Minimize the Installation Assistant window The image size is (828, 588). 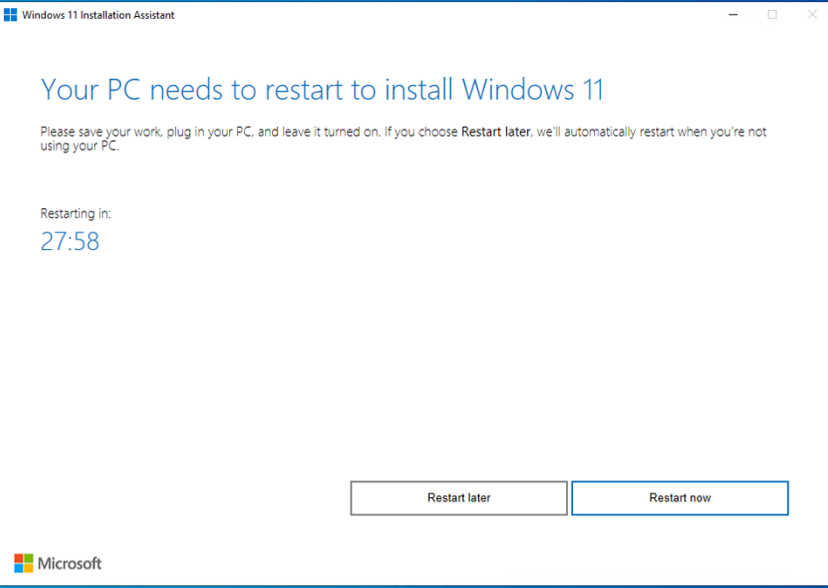[733, 15]
